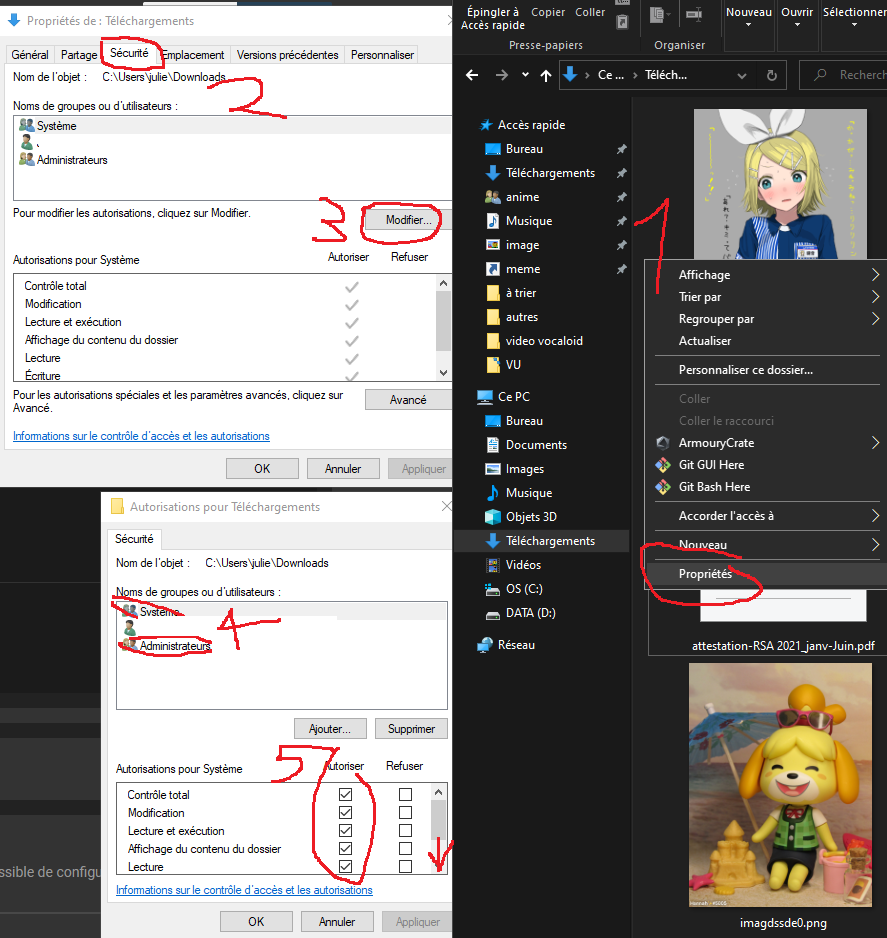Click the permissions list scrollbar down arrow
The height and width of the screenshot is (938, 887).
point(444,373)
